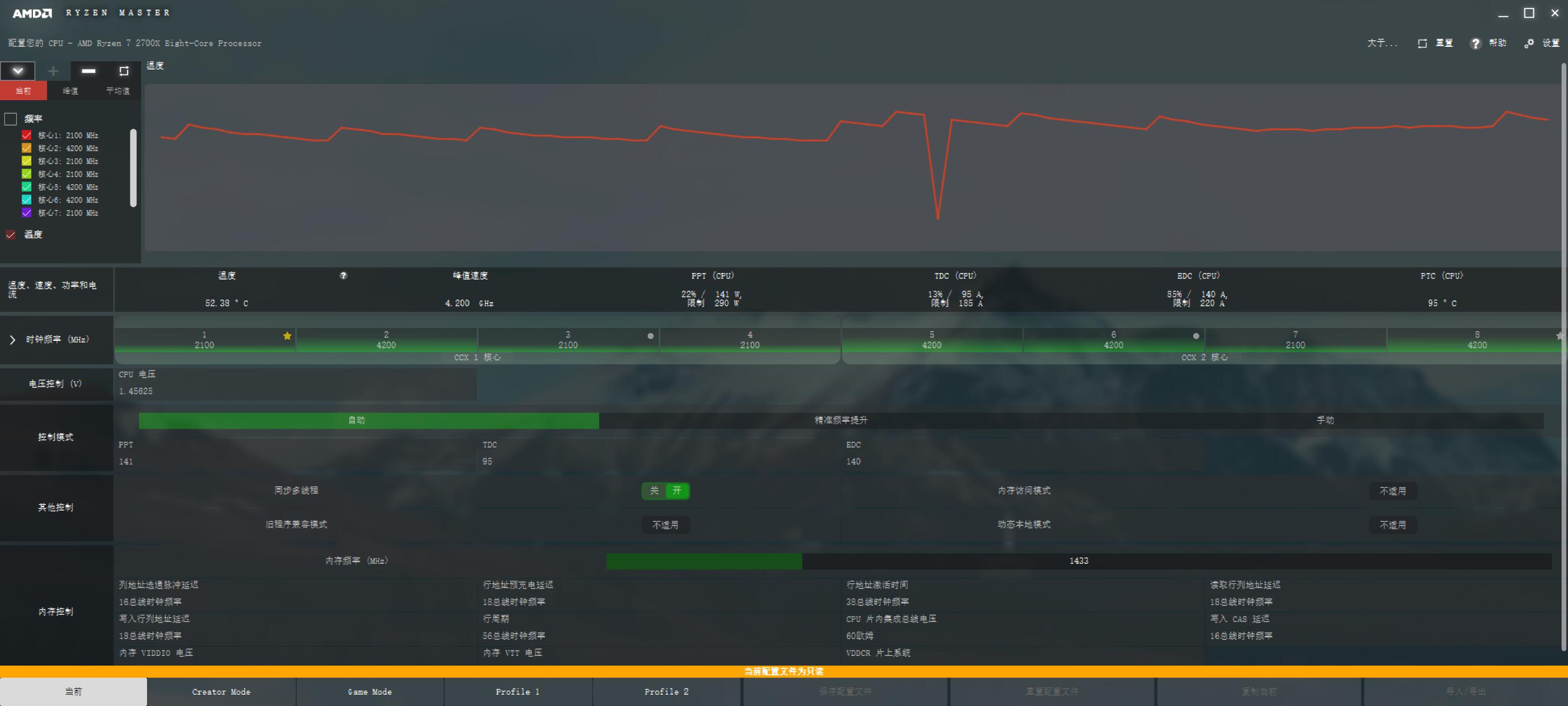Click the graph collapse chevron button
Image resolution: width=1568 pixels, height=706 pixels.
tap(18, 71)
